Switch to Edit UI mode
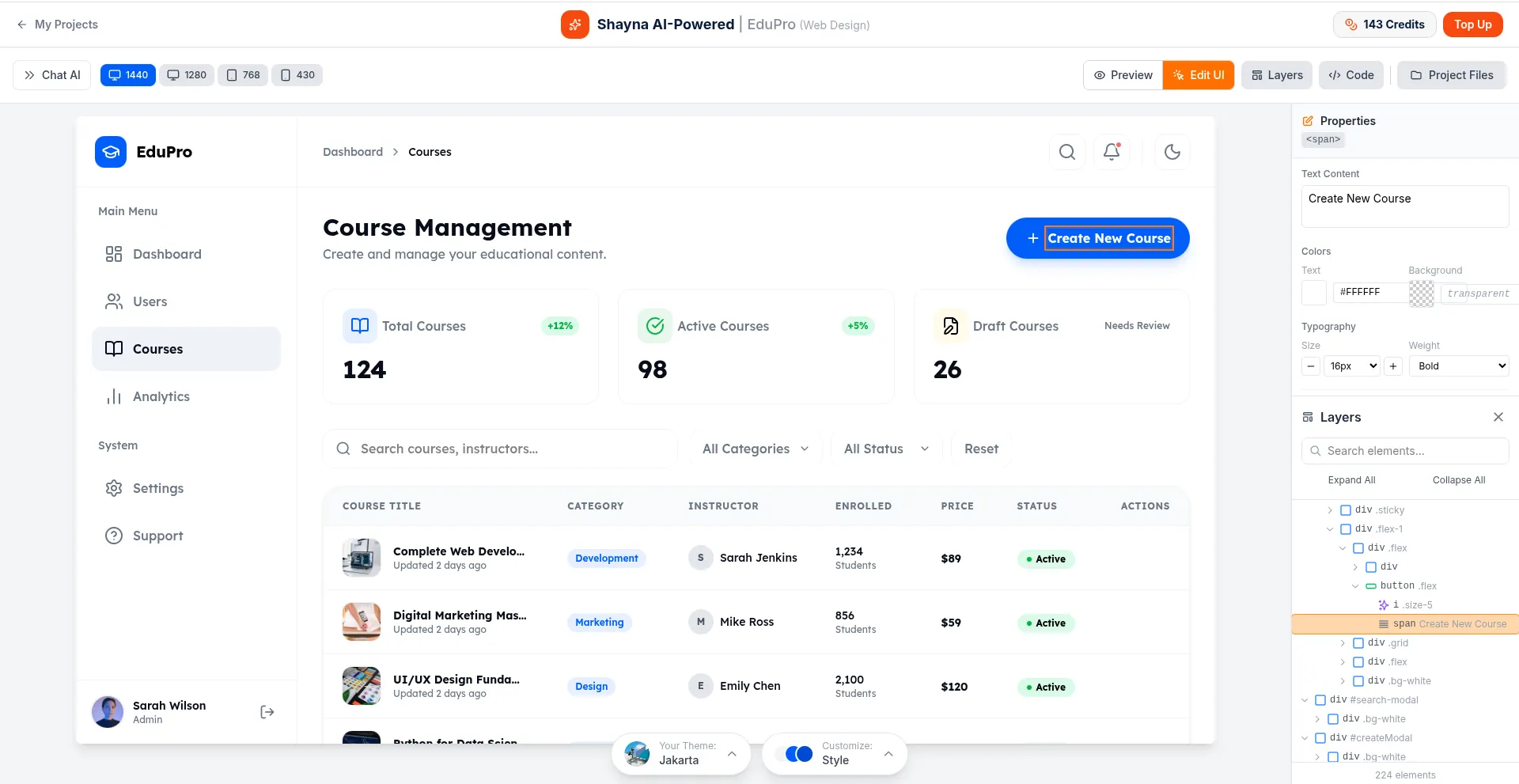 tap(1198, 75)
